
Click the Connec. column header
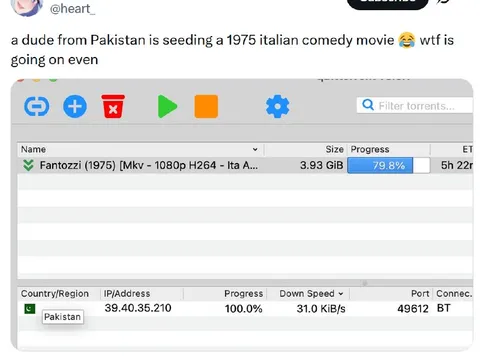click(x=454, y=294)
